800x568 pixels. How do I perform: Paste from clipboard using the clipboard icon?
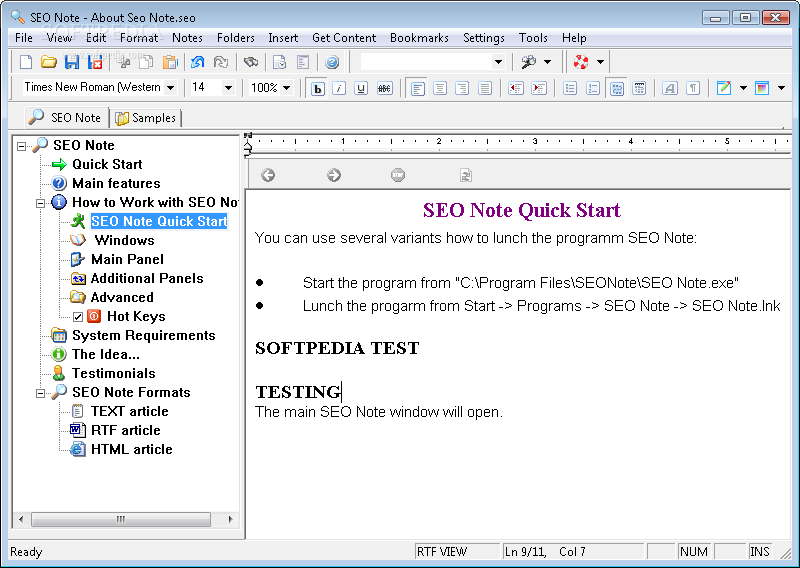point(170,62)
